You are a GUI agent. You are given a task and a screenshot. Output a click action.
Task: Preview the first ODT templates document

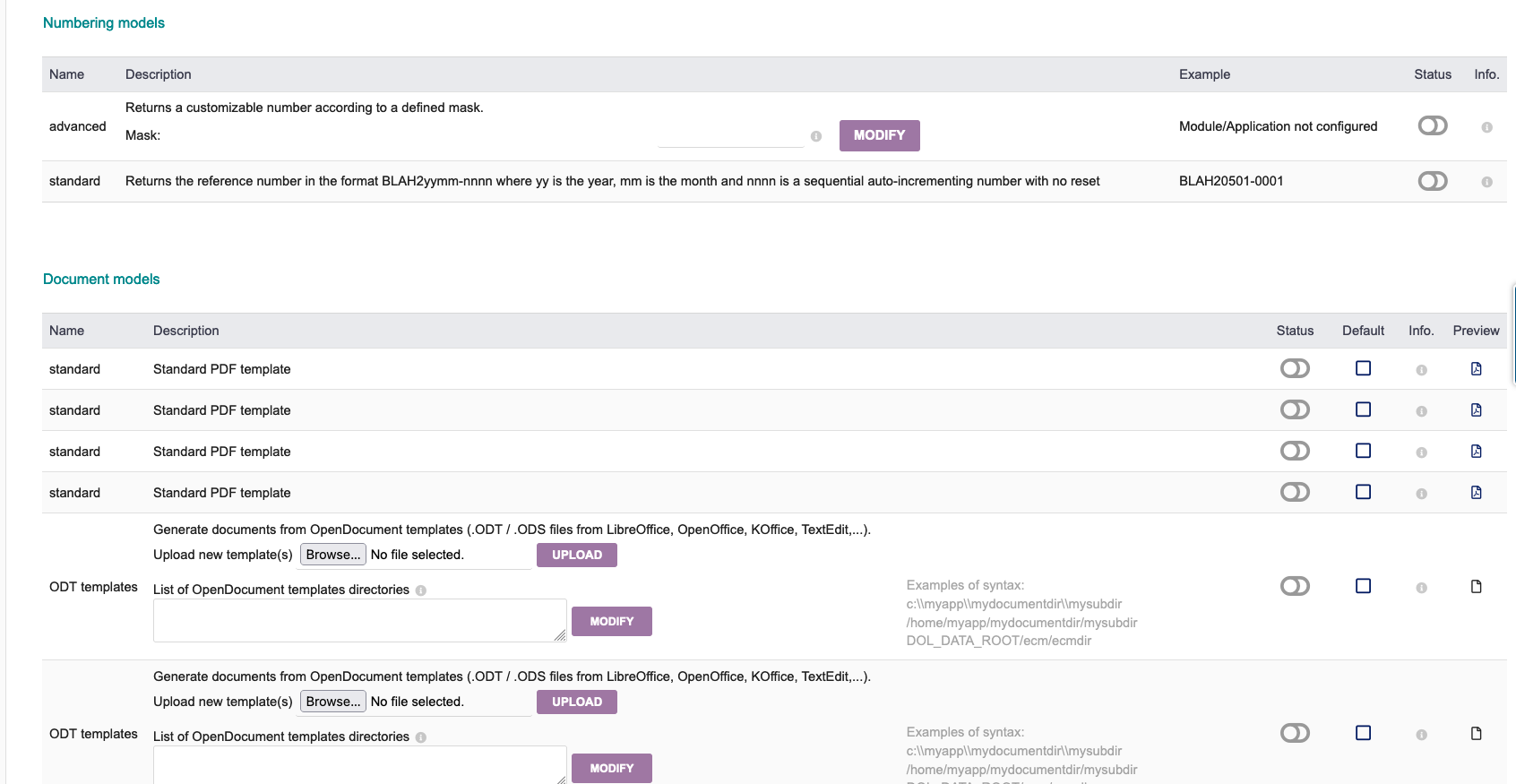pyautogui.click(x=1476, y=587)
